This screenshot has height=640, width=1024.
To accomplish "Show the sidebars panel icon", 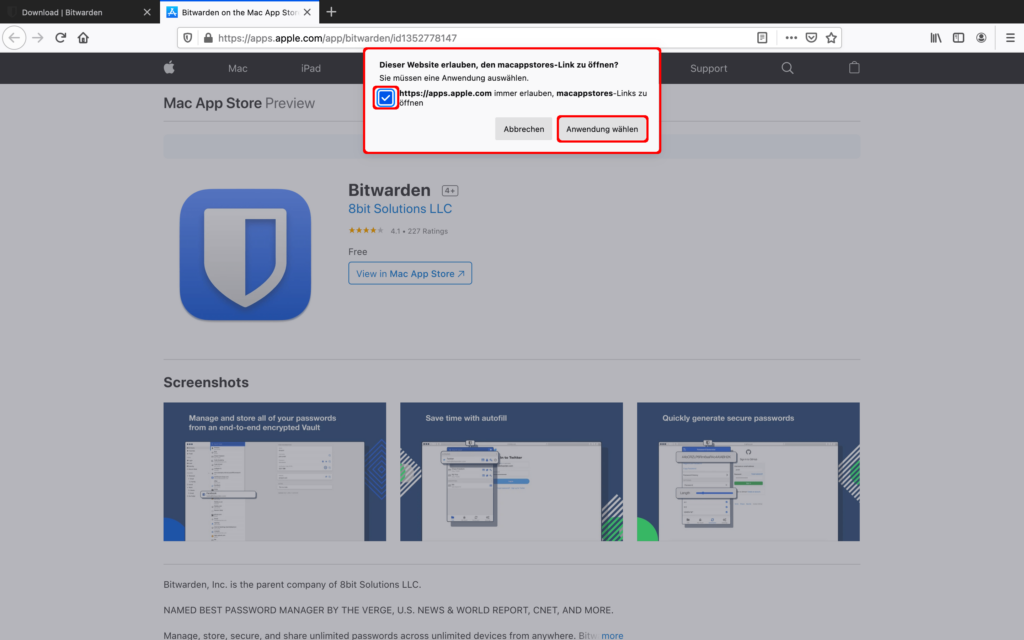I will pyautogui.click(x=959, y=38).
